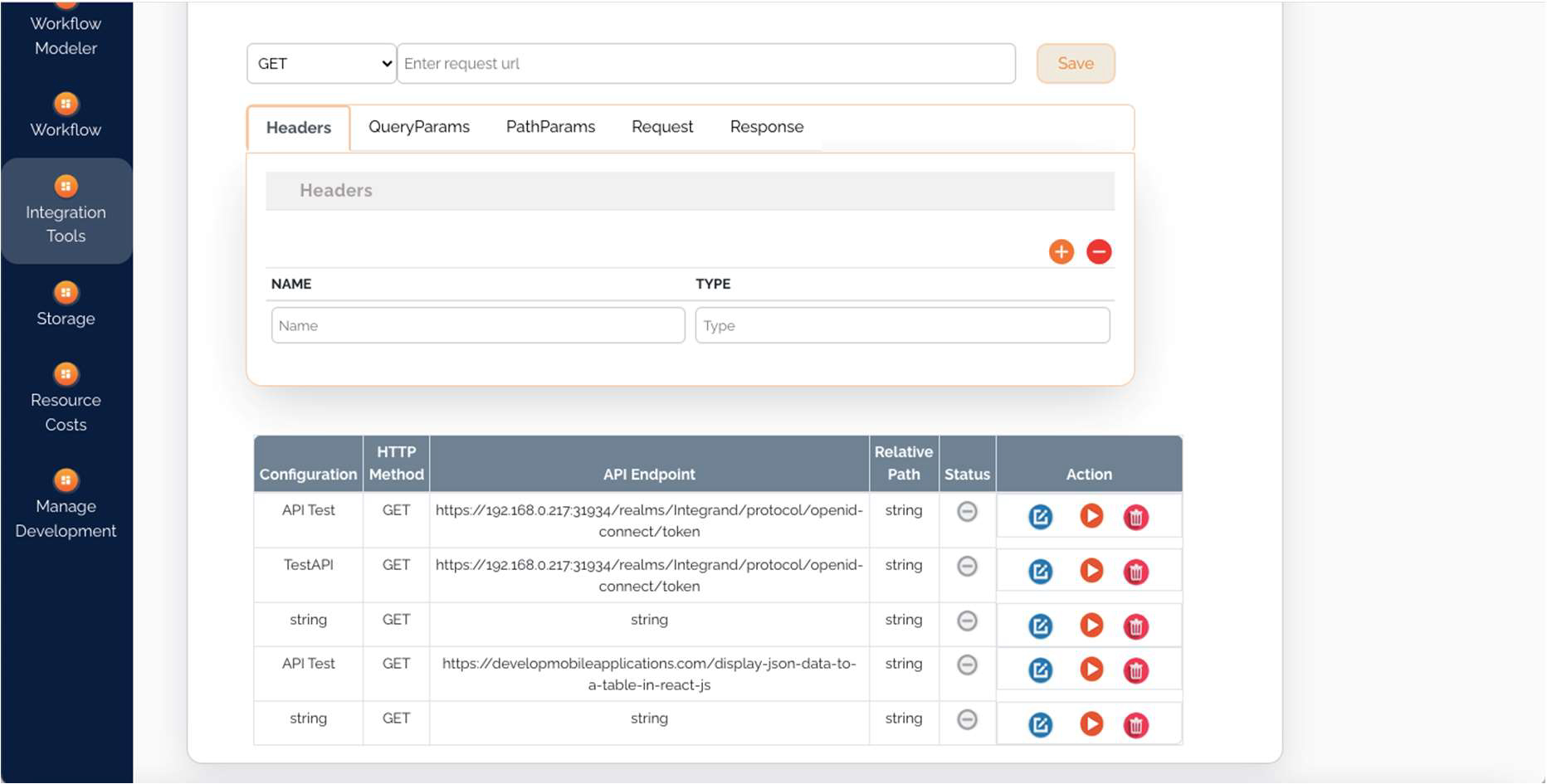This screenshot has width=1547, height=784.
Task: Edit the first API Test configuration
Action: click(x=1040, y=517)
